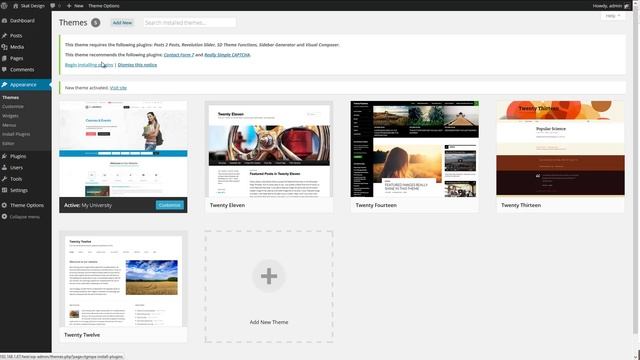This screenshot has height=360, width=640.
Task: Click the large plus icon to add theme
Action: point(269,276)
